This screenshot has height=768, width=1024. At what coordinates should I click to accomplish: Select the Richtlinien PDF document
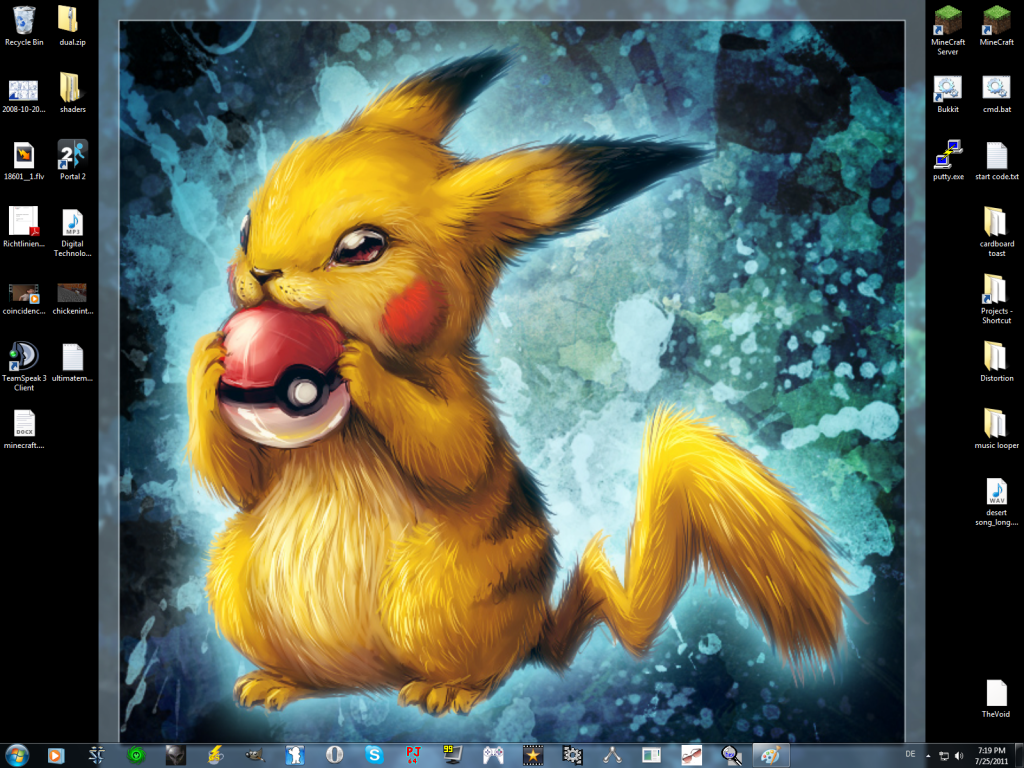tap(24, 227)
